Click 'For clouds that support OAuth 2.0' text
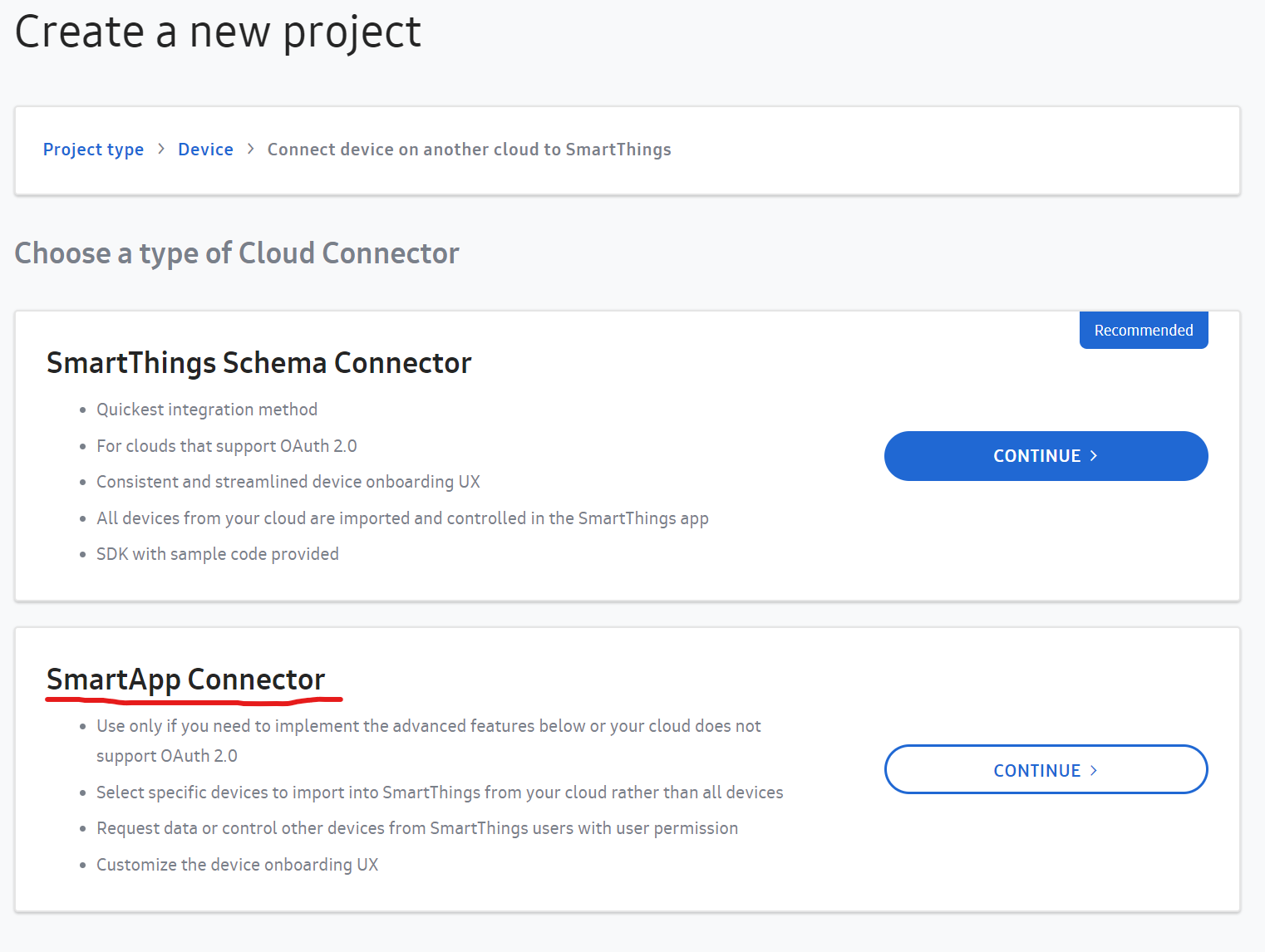Viewport: 1265px width, 952px height. click(227, 446)
